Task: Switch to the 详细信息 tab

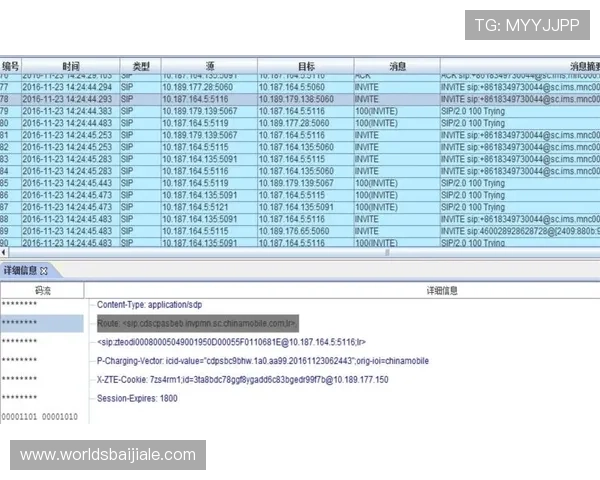Action: 20,271
